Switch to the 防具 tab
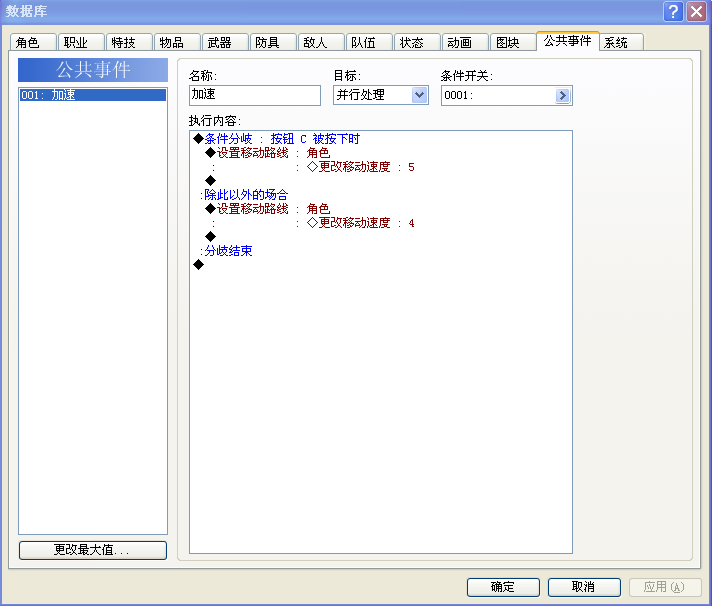 tap(274, 42)
